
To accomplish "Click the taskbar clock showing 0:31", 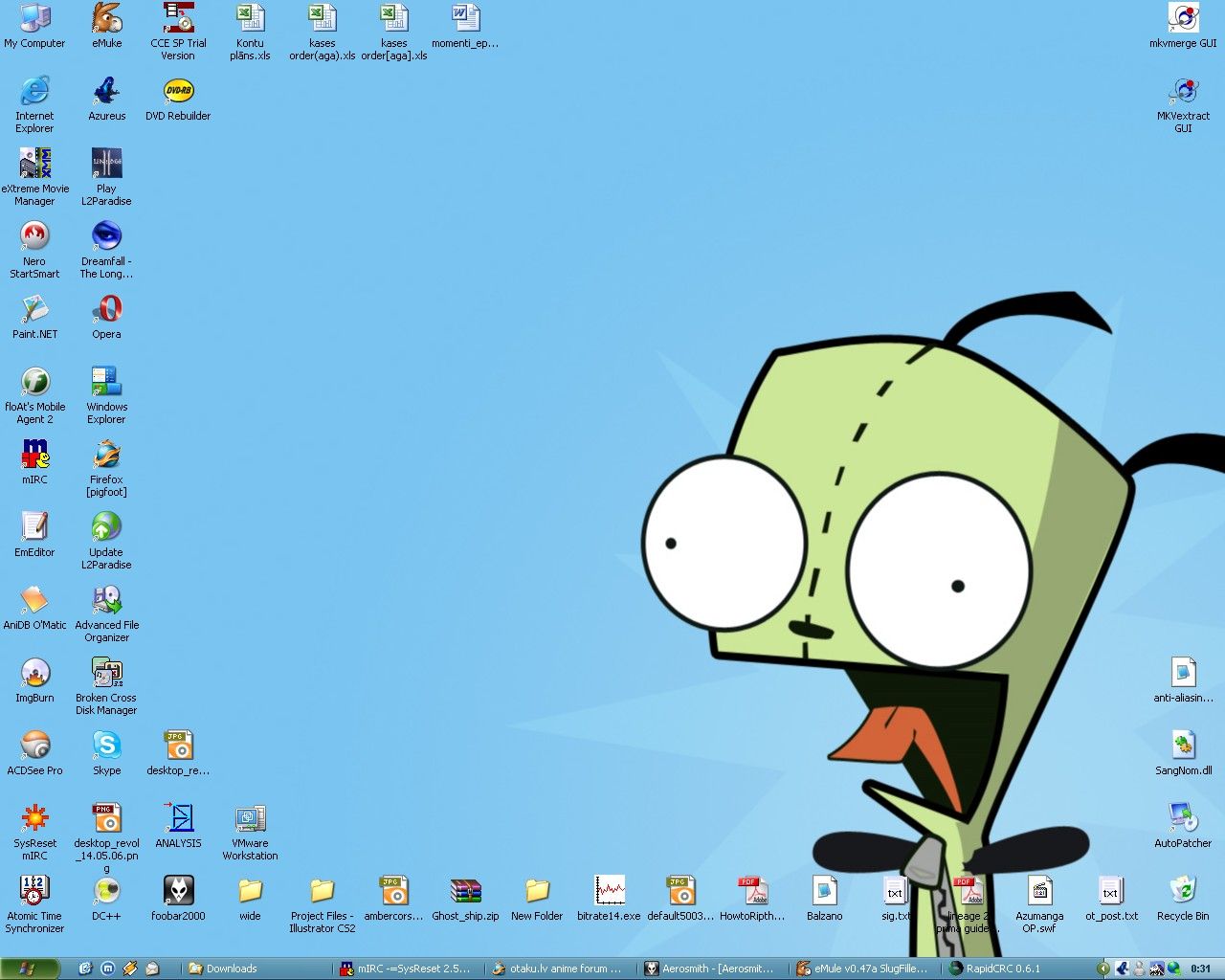I will pos(1200,969).
